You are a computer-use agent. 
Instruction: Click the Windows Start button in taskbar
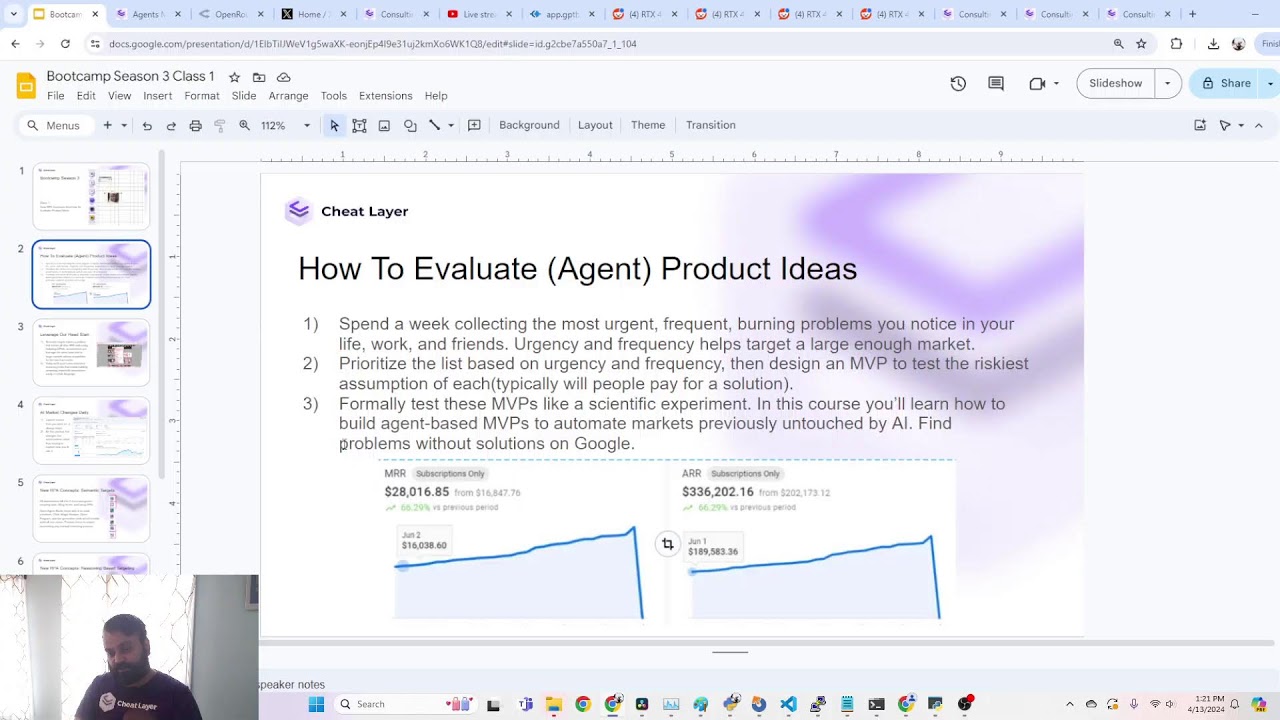316,704
